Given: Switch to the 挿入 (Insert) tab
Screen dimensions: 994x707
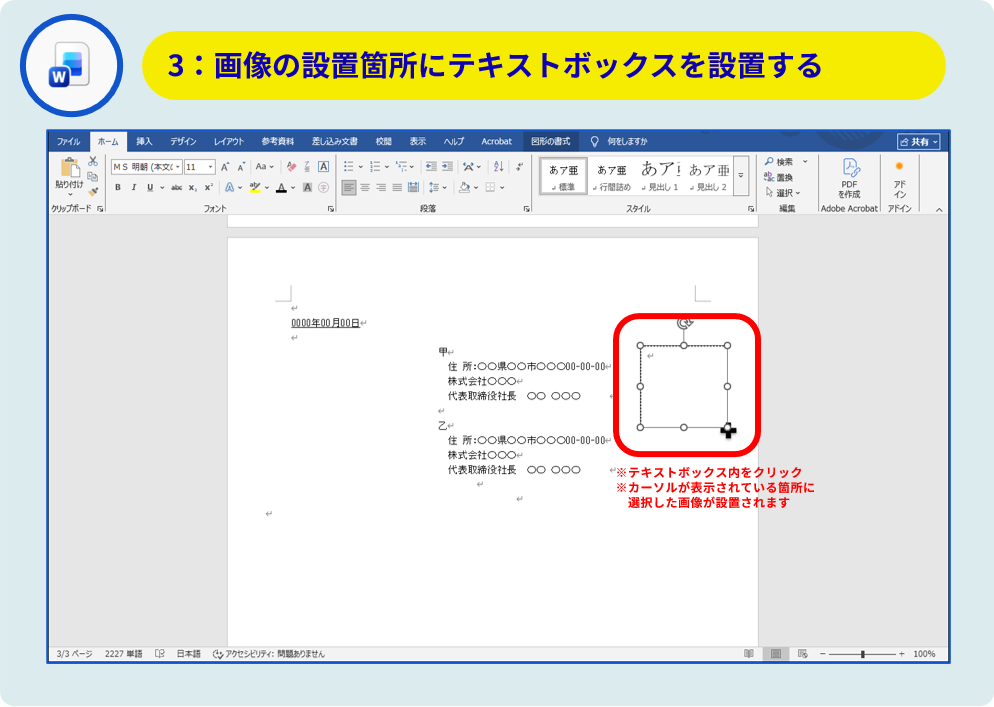Looking at the screenshot, I should point(144,142).
